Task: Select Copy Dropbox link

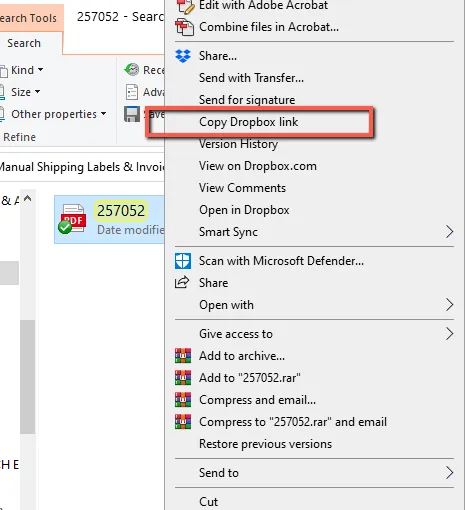Action: [248, 122]
